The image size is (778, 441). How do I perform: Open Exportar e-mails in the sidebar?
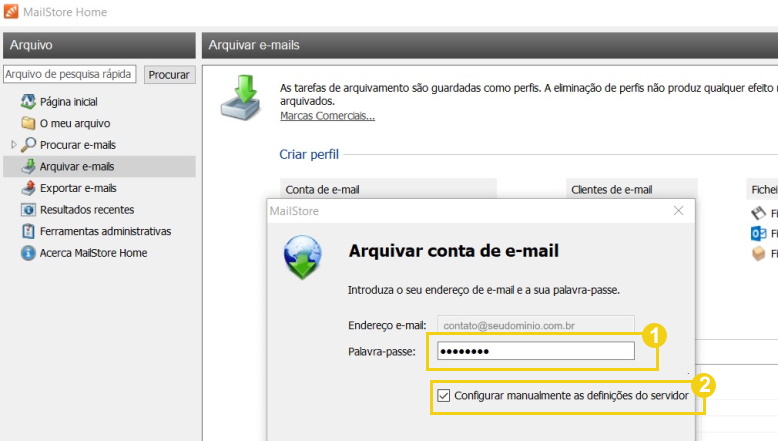pos(78,188)
